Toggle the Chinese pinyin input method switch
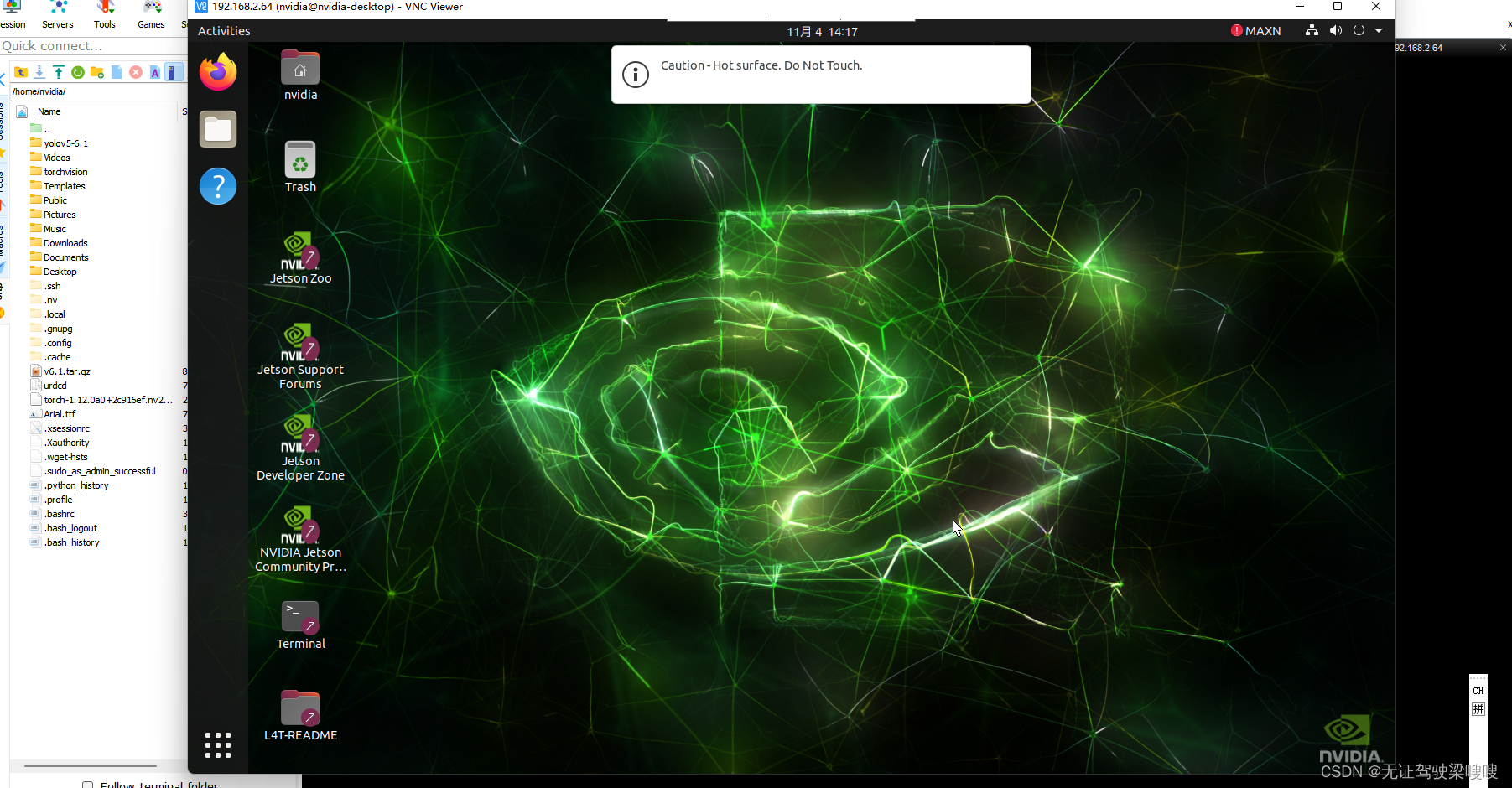This screenshot has height=788, width=1512. coord(1478,708)
